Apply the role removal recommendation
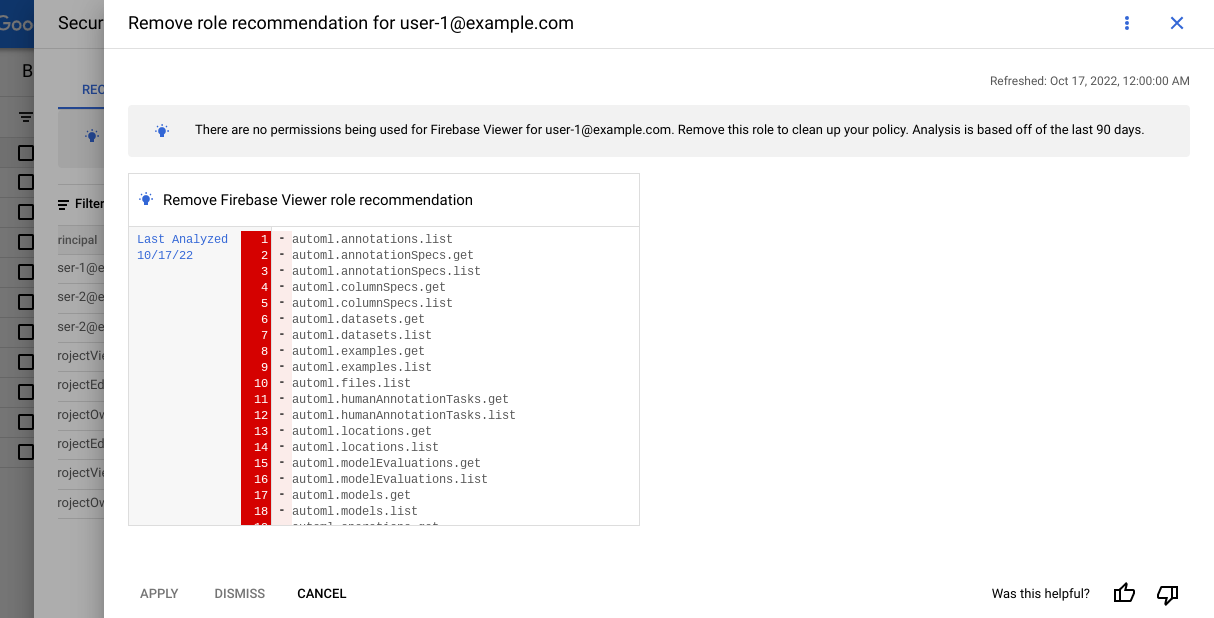The width and height of the screenshot is (1214, 618). point(159,594)
